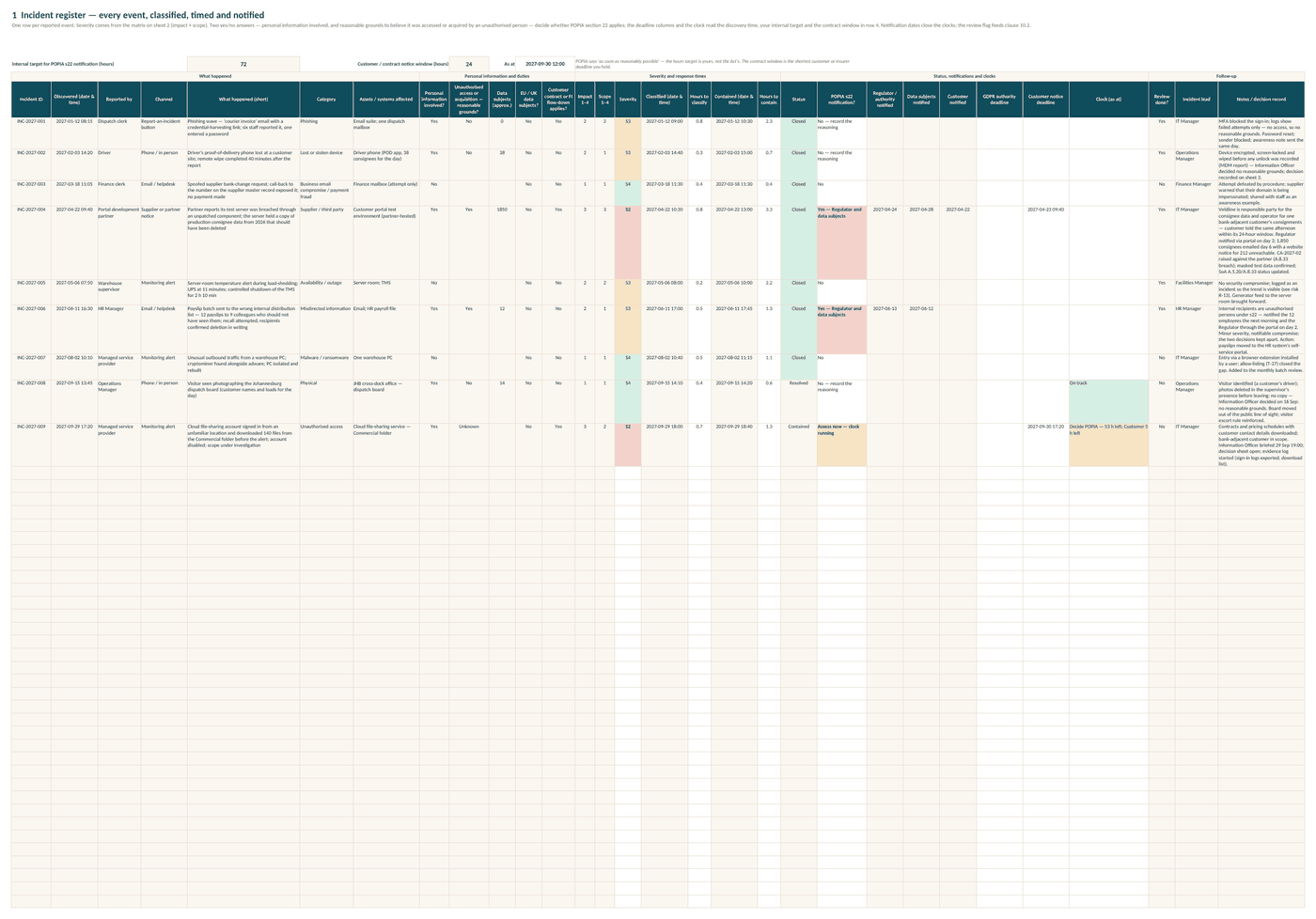Click the 'Status, notifications and clocks' group header
The image size is (1316, 919).
(964, 76)
